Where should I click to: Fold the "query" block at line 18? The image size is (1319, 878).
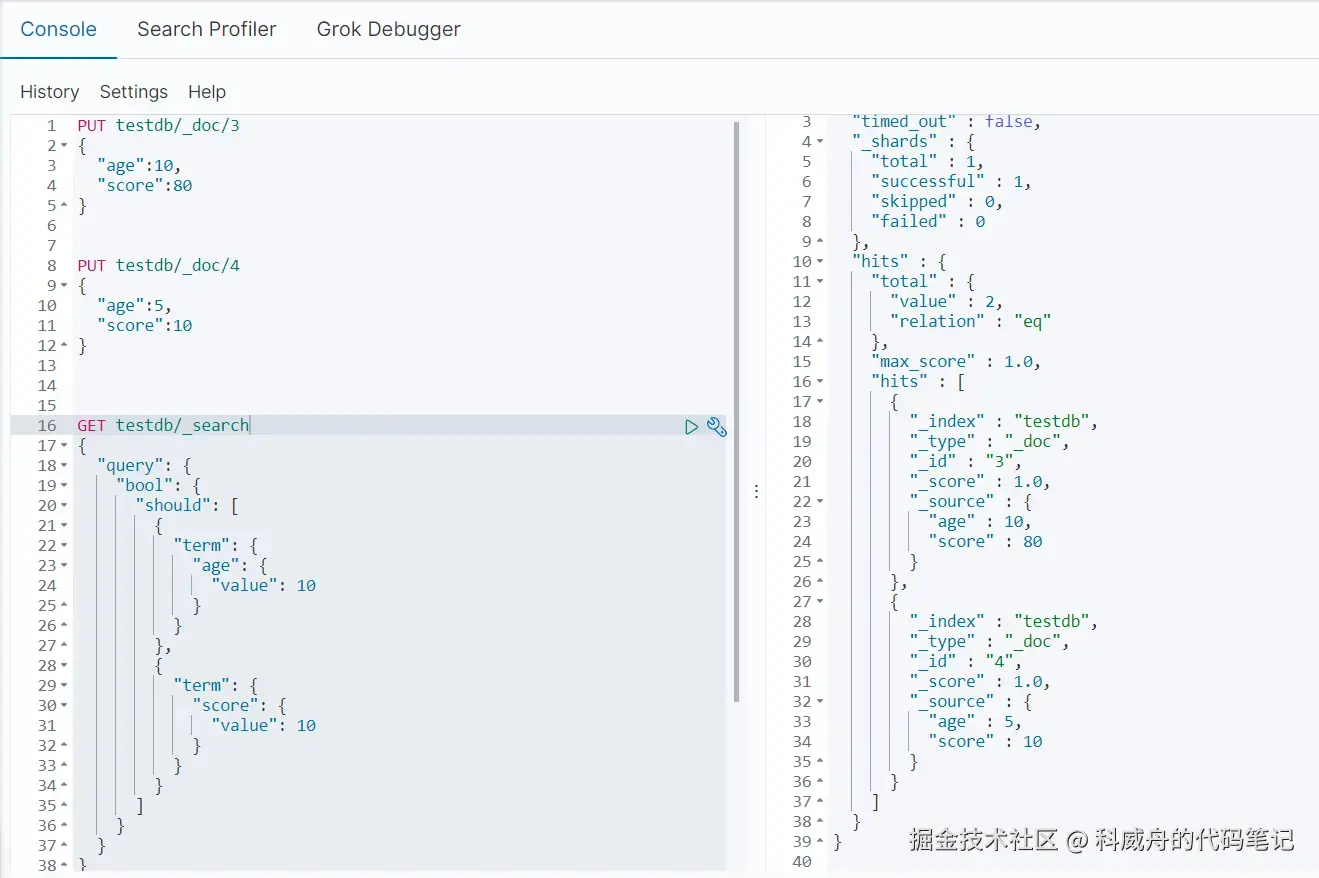[64, 466]
